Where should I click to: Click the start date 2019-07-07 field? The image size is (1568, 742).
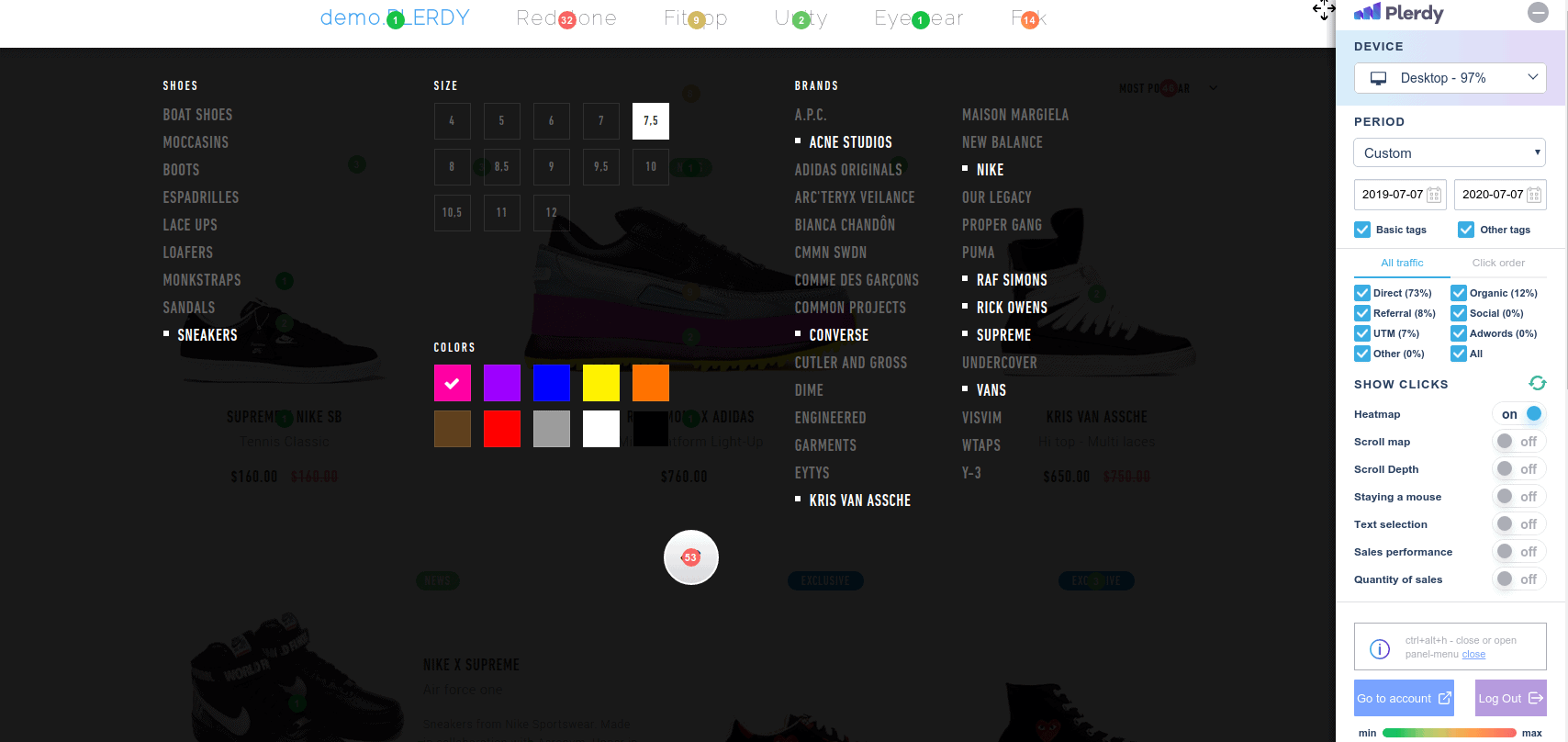click(x=1400, y=195)
